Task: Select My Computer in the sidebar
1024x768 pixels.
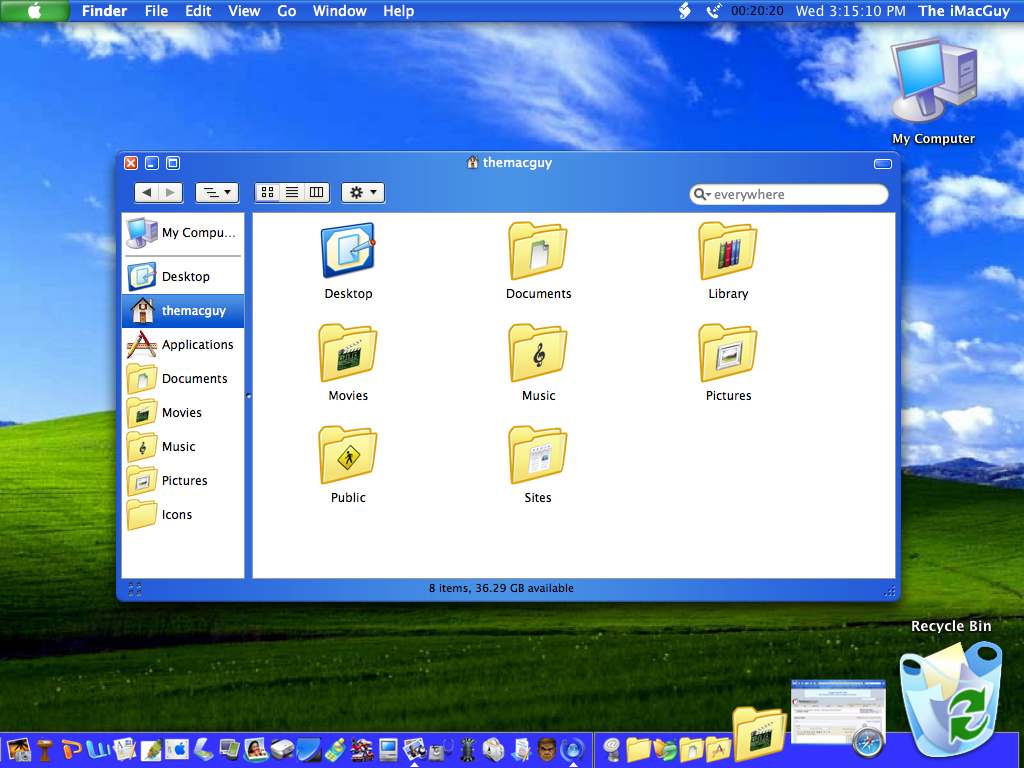Action: tap(183, 232)
